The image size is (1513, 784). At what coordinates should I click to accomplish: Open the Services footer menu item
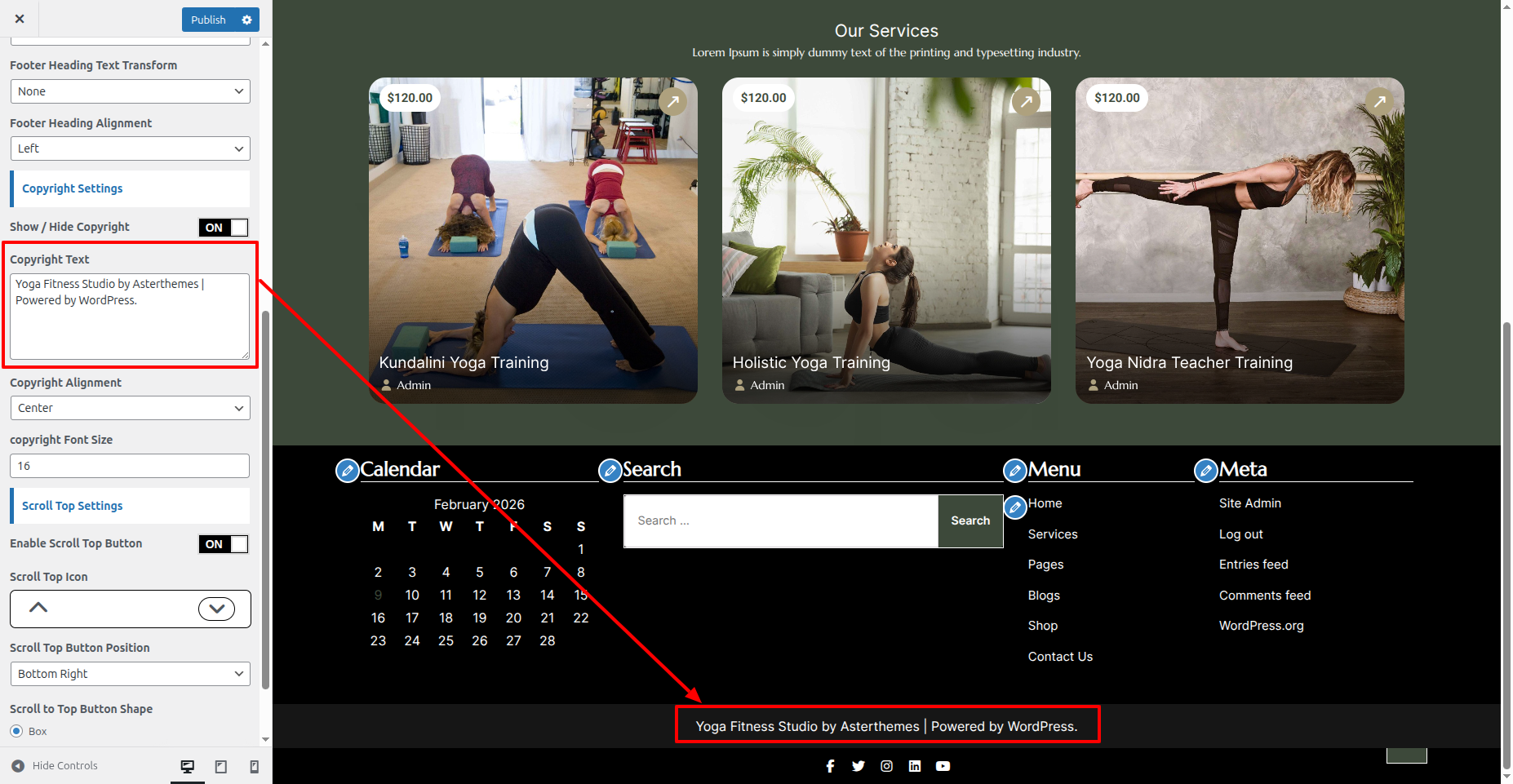coord(1052,534)
